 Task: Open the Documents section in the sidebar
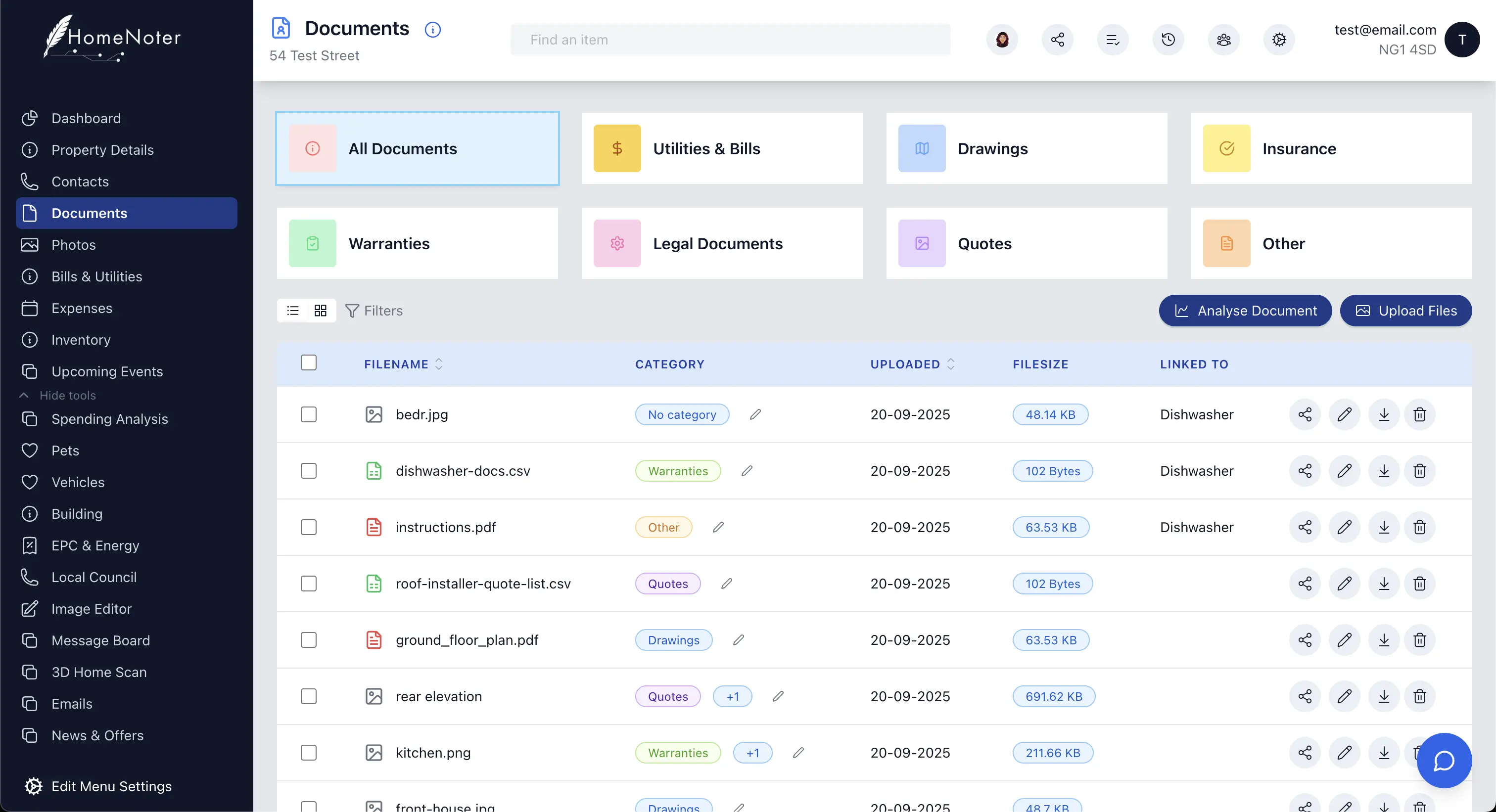click(90, 213)
